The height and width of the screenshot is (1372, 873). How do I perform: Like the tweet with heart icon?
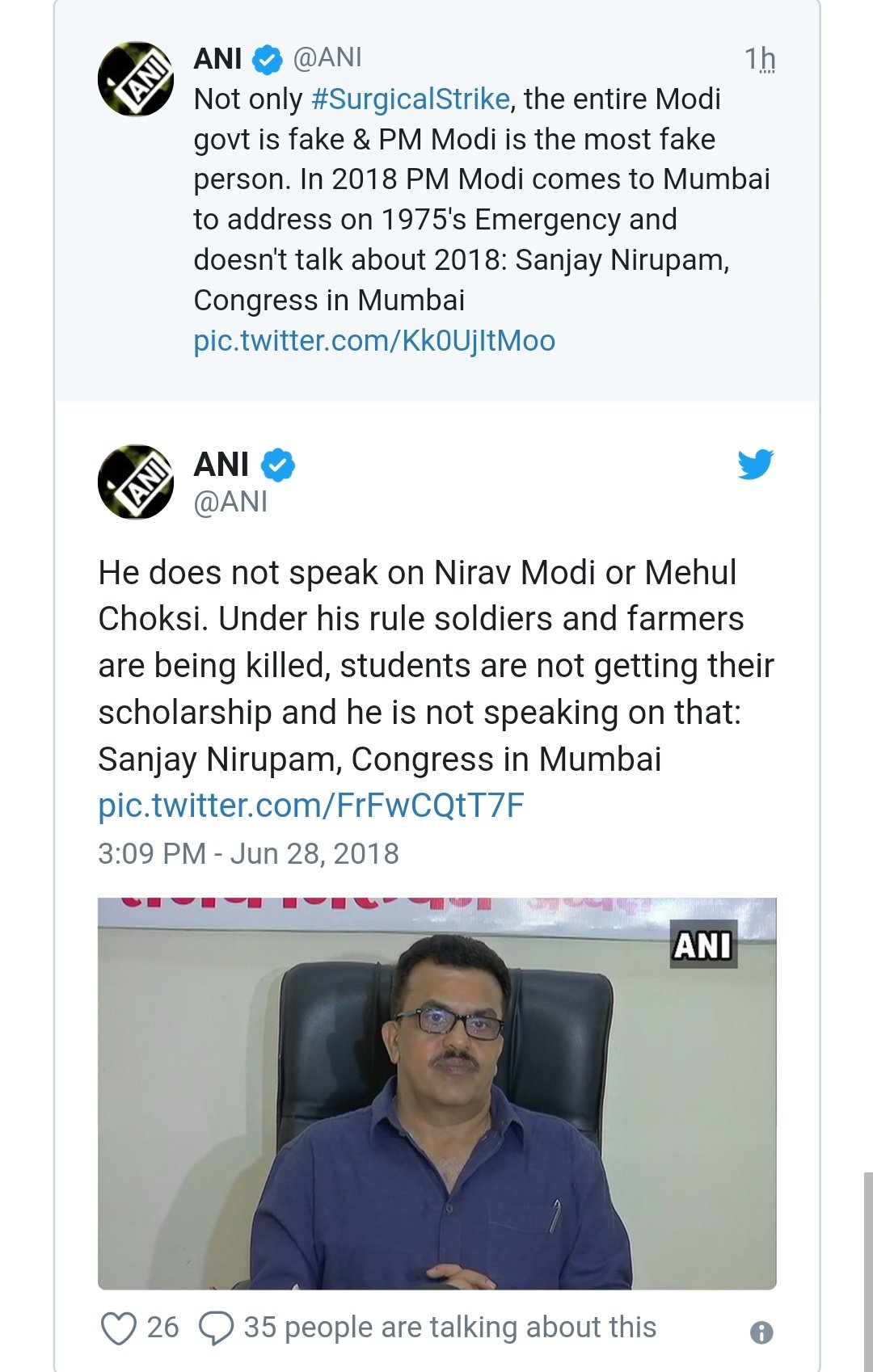tap(118, 1328)
